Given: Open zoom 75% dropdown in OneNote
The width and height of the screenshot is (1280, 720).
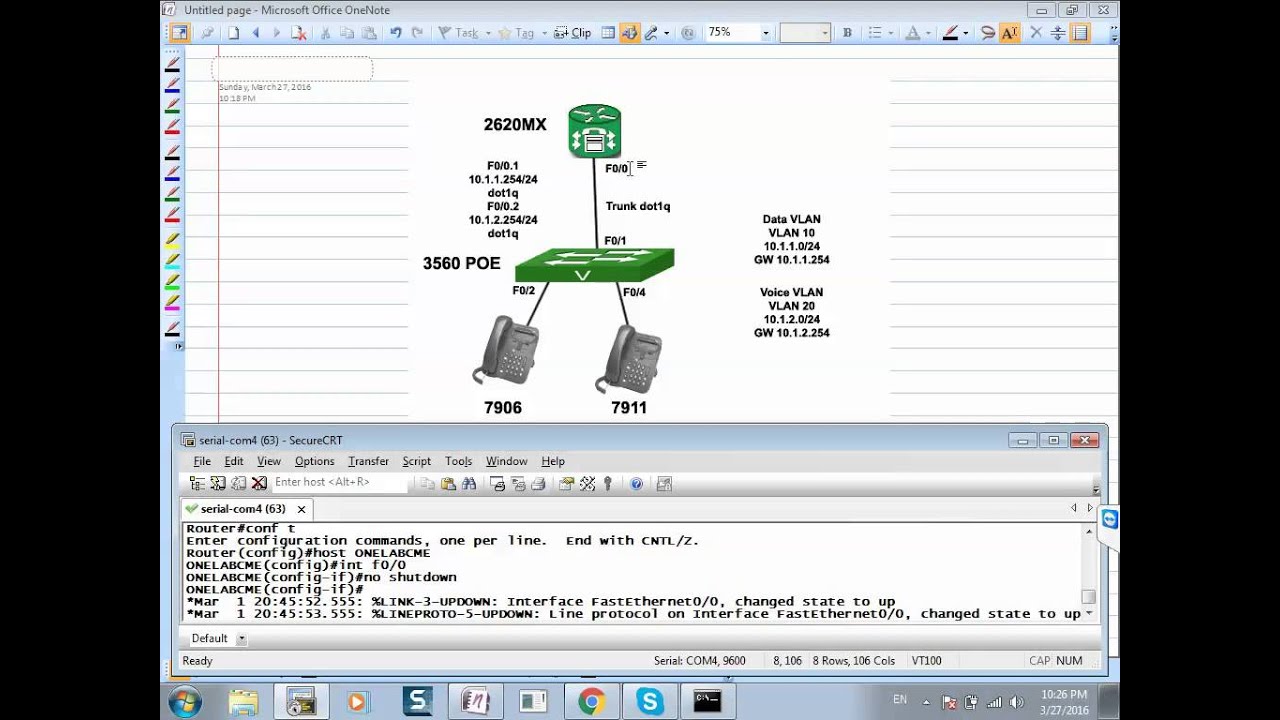Looking at the screenshot, I should (765, 33).
